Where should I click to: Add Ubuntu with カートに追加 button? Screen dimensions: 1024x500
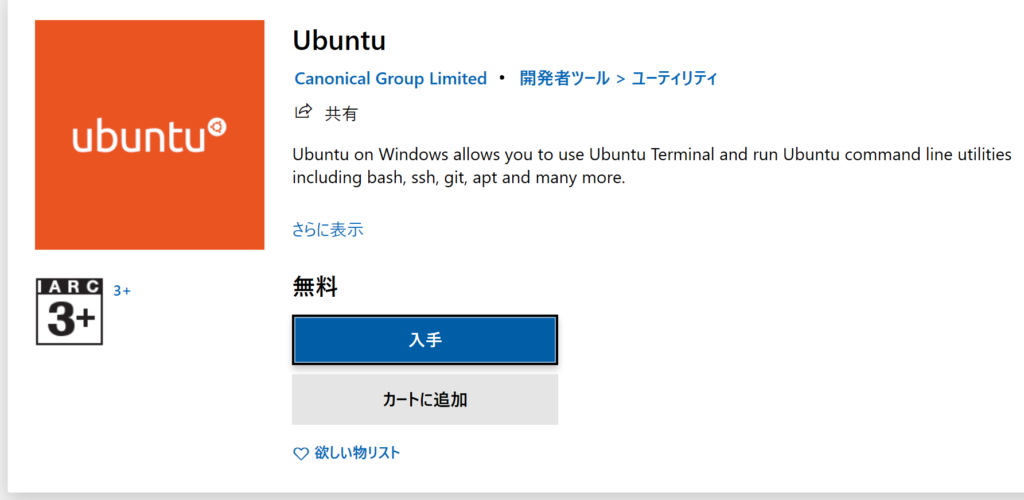pos(424,399)
